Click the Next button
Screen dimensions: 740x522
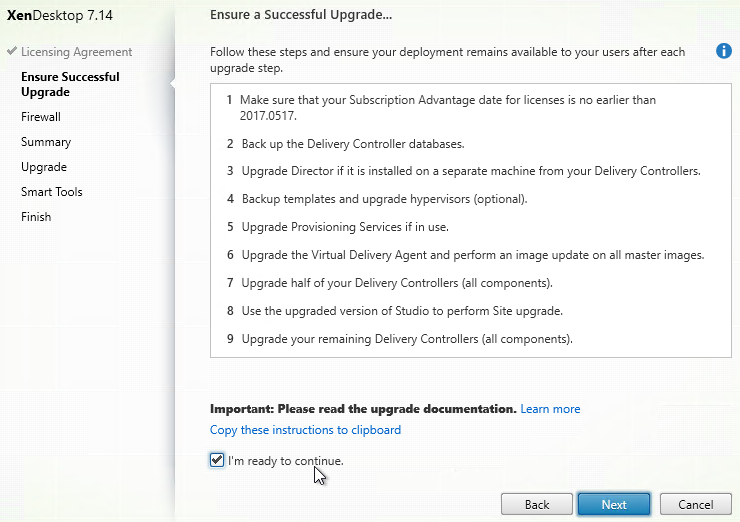click(x=614, y=505)
